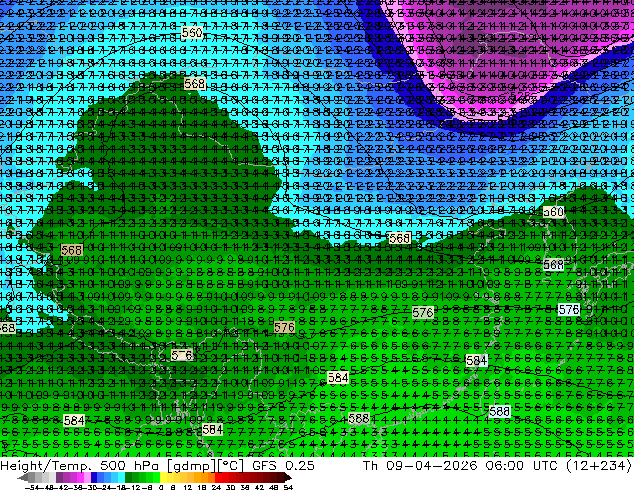The image size is (634, 490).
Task: Click the rightmost 588 contour label
Action: tap(499, 412)
